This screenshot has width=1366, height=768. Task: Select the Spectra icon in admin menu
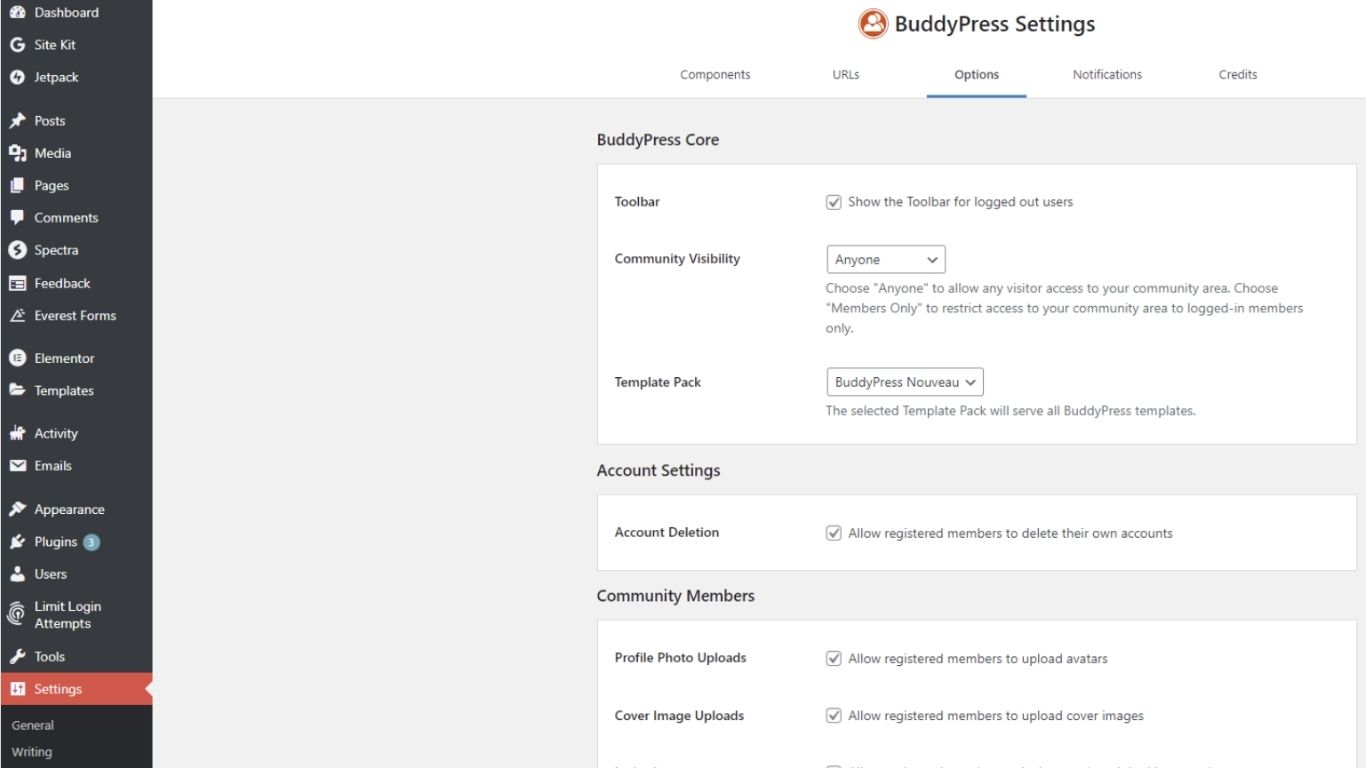coord(17,250)
